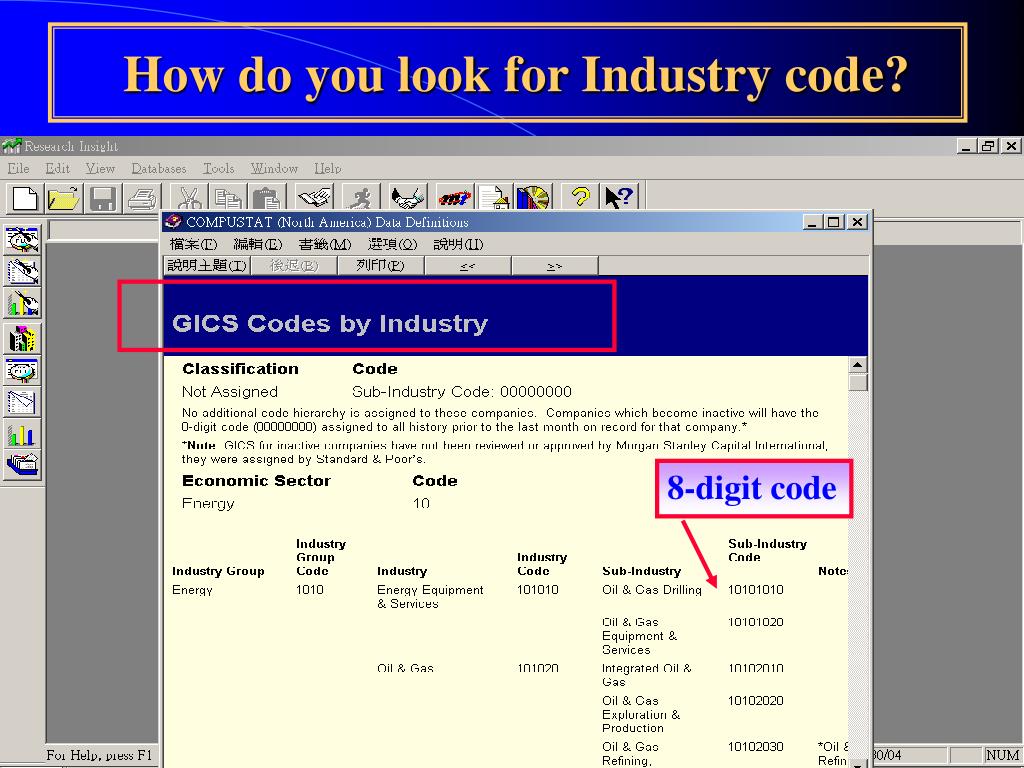Click the 'GICS Codes by Industry' heading

(x=330, y=323)
